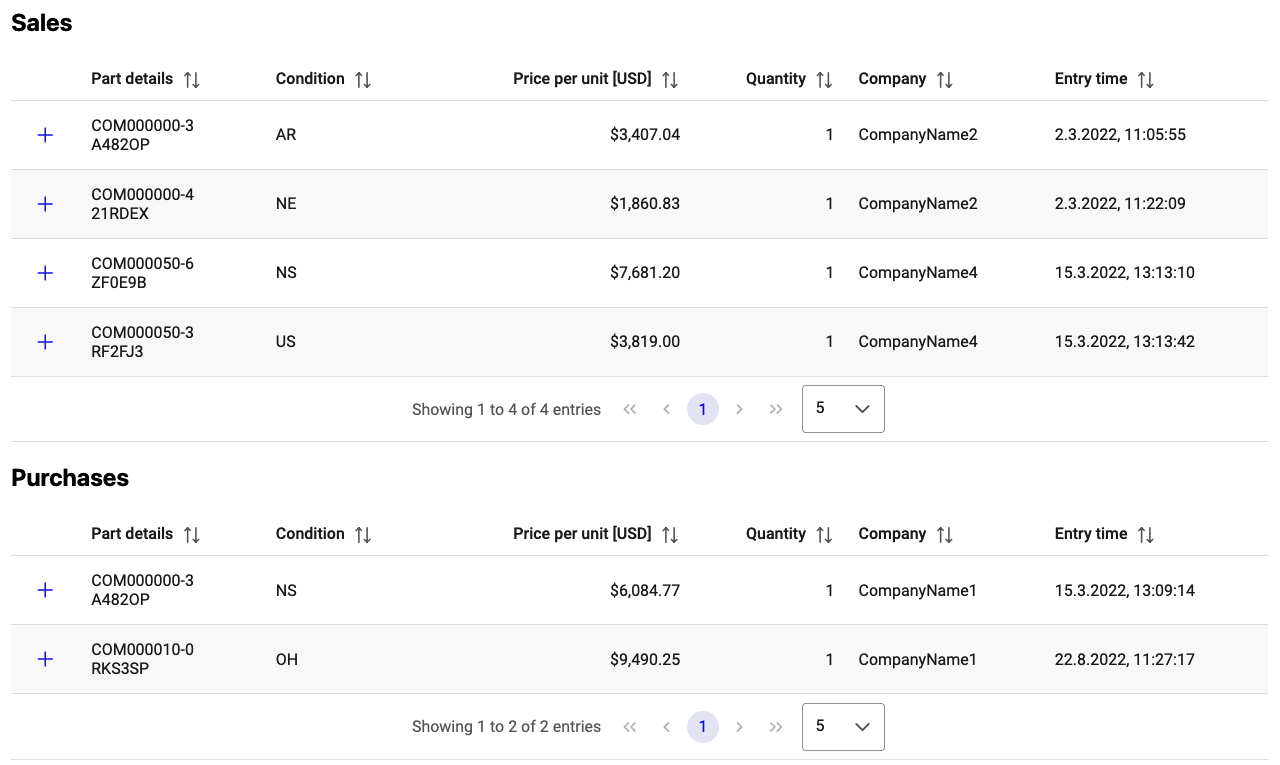Screen dimensions: 1280x765
Task: Click Sales price $1,860.83
Action: coord(645,204)
